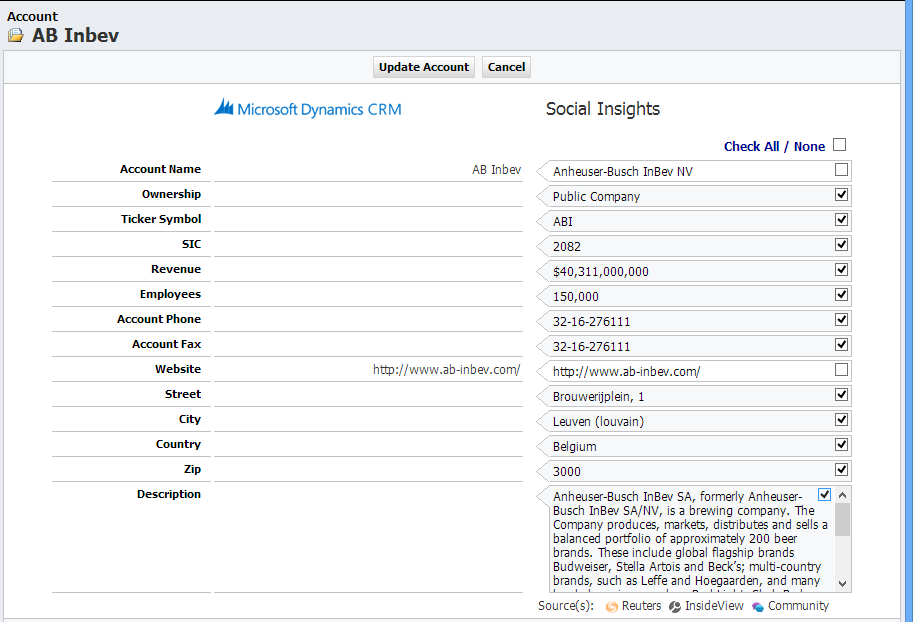Click the Update Account button
Screen dimensions: 913x622
point(423,67)
